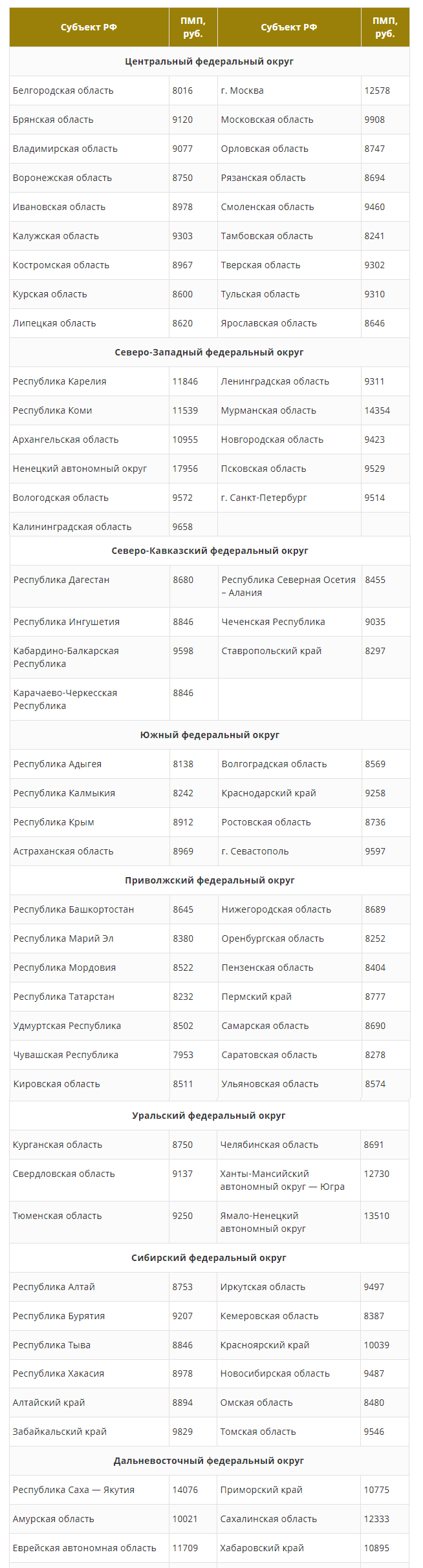Click the "Республика Татарстан" cell

point(90,997)
